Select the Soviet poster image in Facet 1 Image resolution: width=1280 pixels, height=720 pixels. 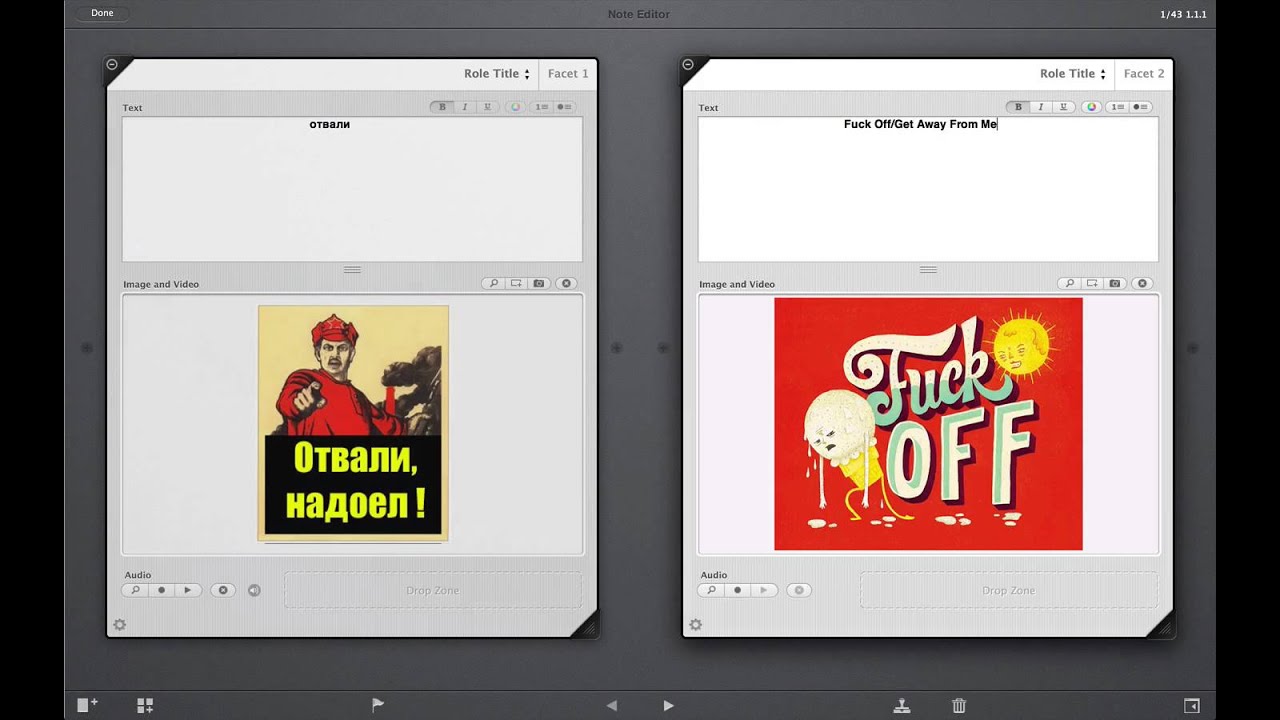click(x=353, y=423)
